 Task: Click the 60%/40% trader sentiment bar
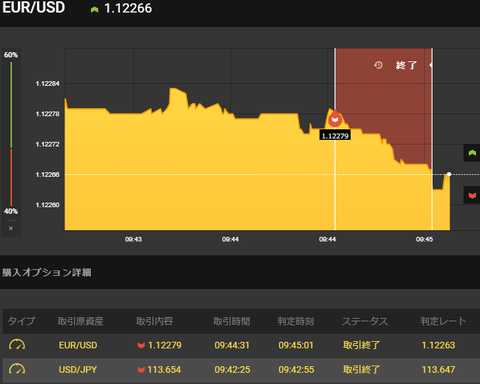(x=11, y=133)
